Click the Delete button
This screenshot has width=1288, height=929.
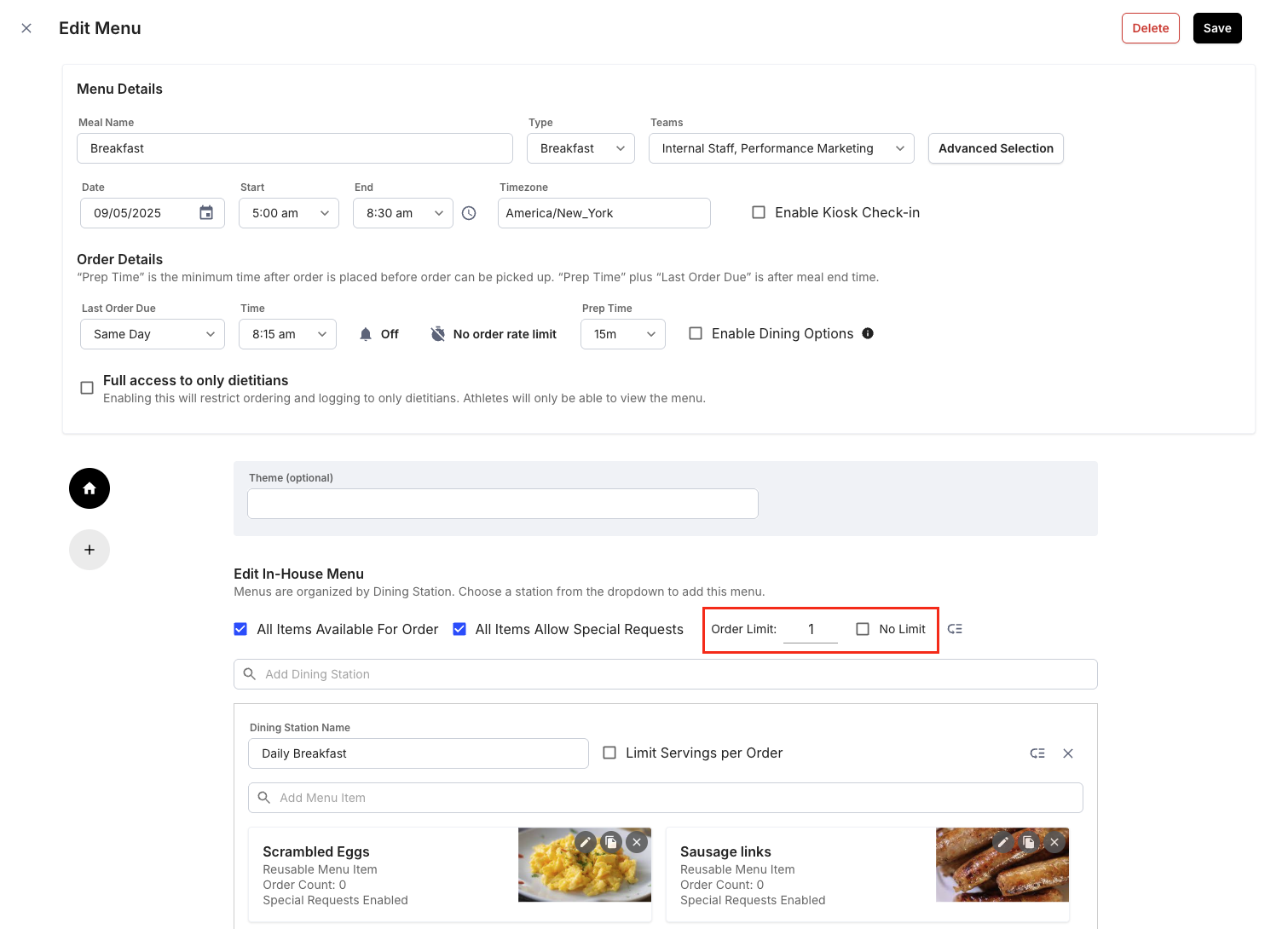pos(1151,28)
